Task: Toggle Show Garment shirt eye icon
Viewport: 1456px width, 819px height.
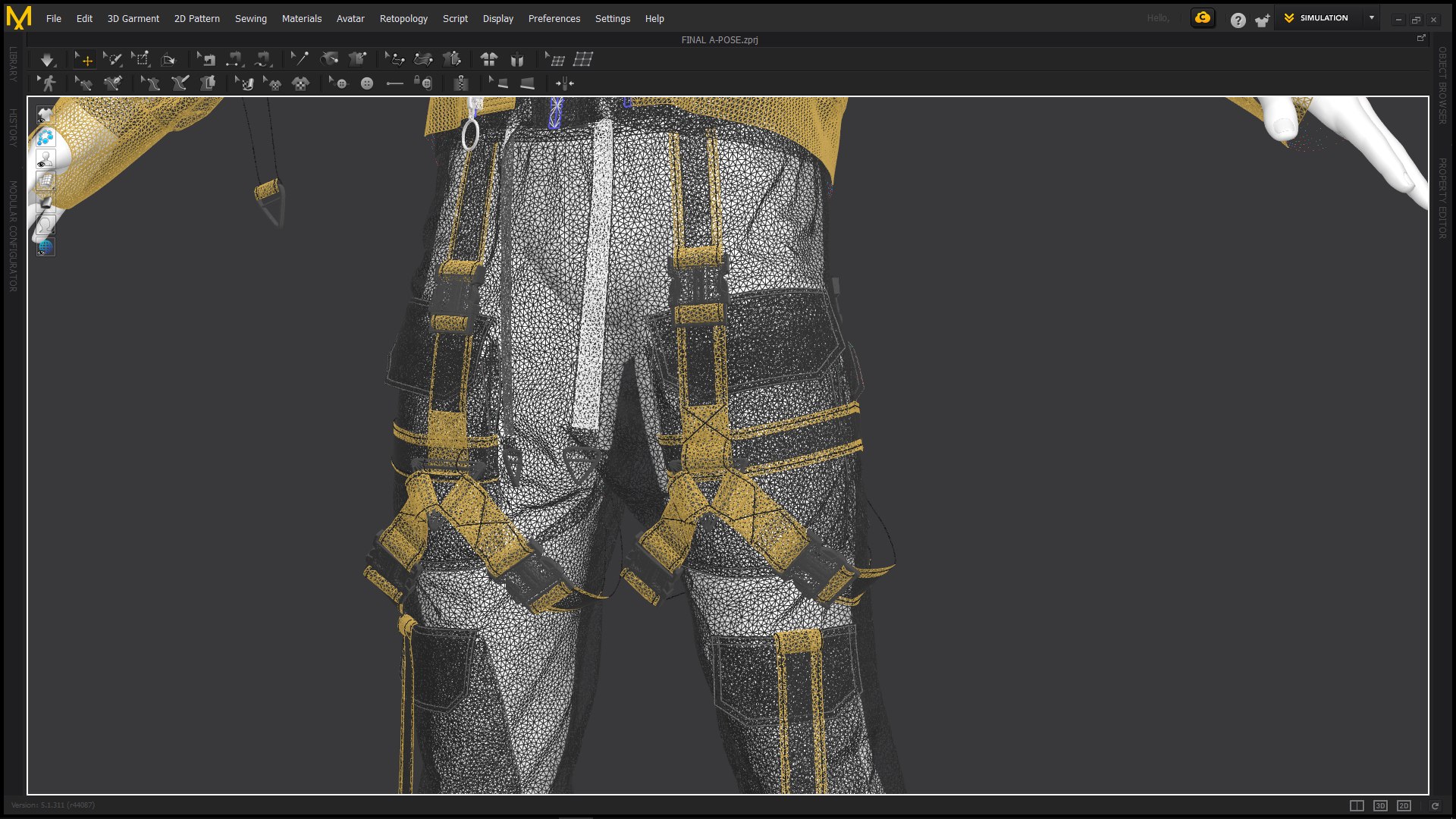Action: (x=45, y=115)
